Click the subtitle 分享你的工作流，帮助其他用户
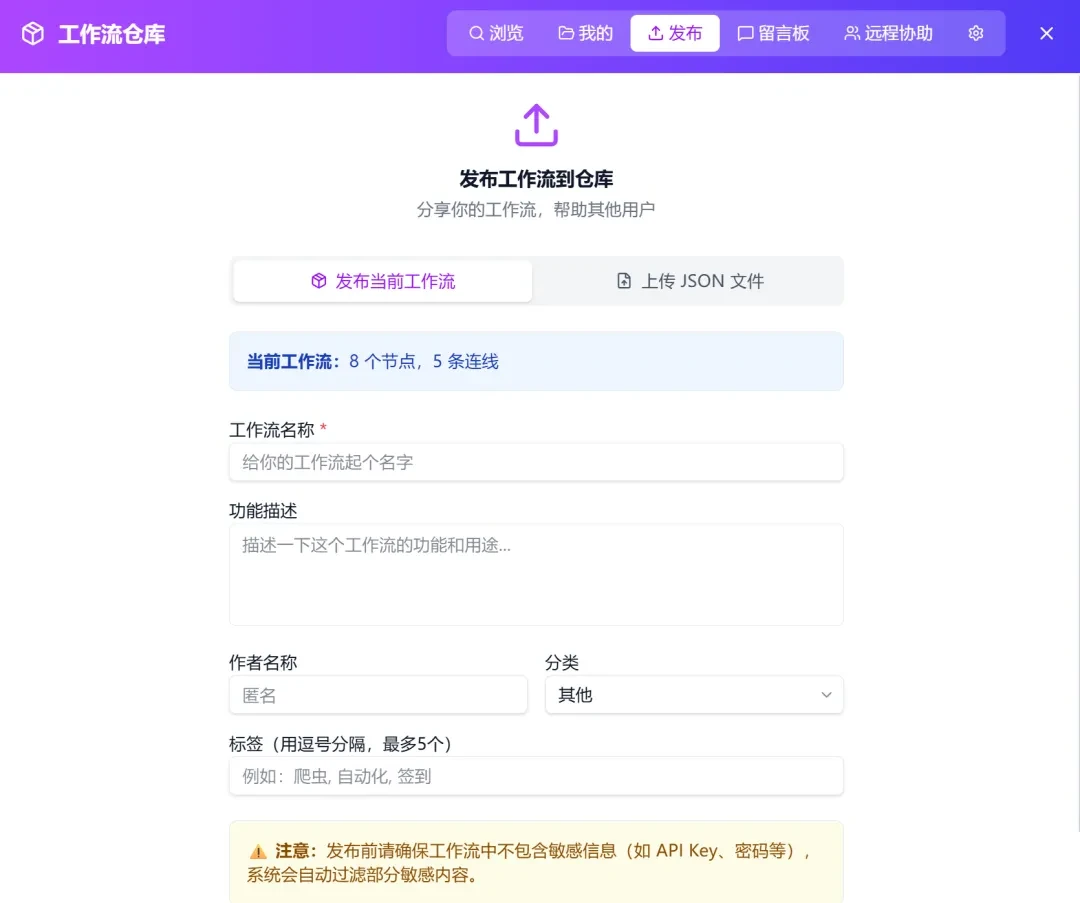 point(535,209)
